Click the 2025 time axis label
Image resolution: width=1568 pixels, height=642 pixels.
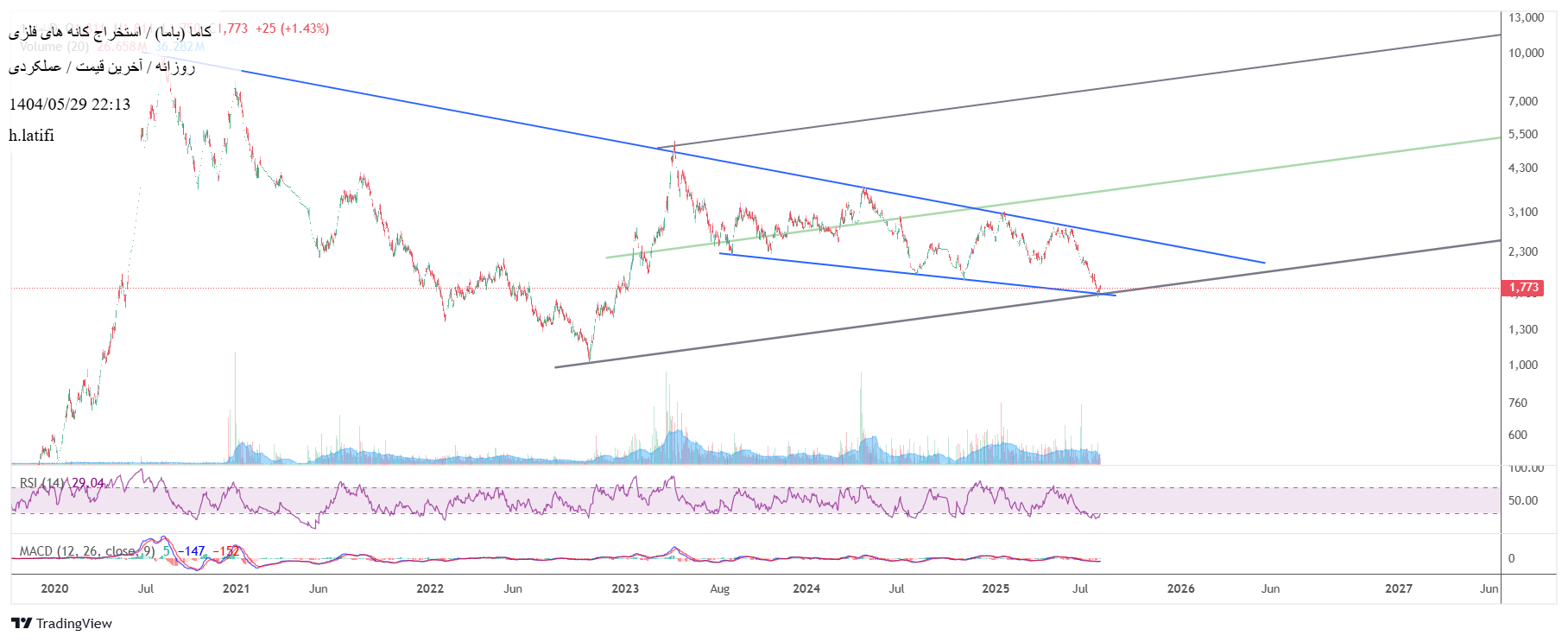(996, 588)
